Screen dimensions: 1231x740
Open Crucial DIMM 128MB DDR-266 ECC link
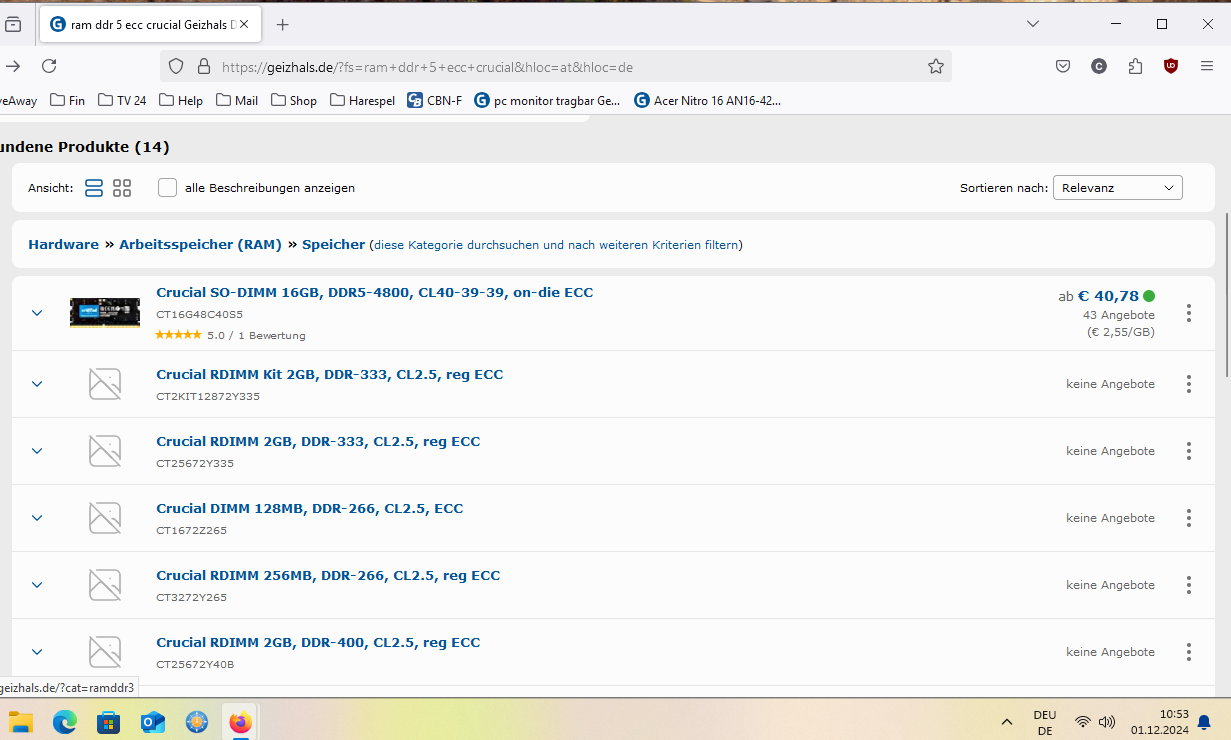(310, 509)
